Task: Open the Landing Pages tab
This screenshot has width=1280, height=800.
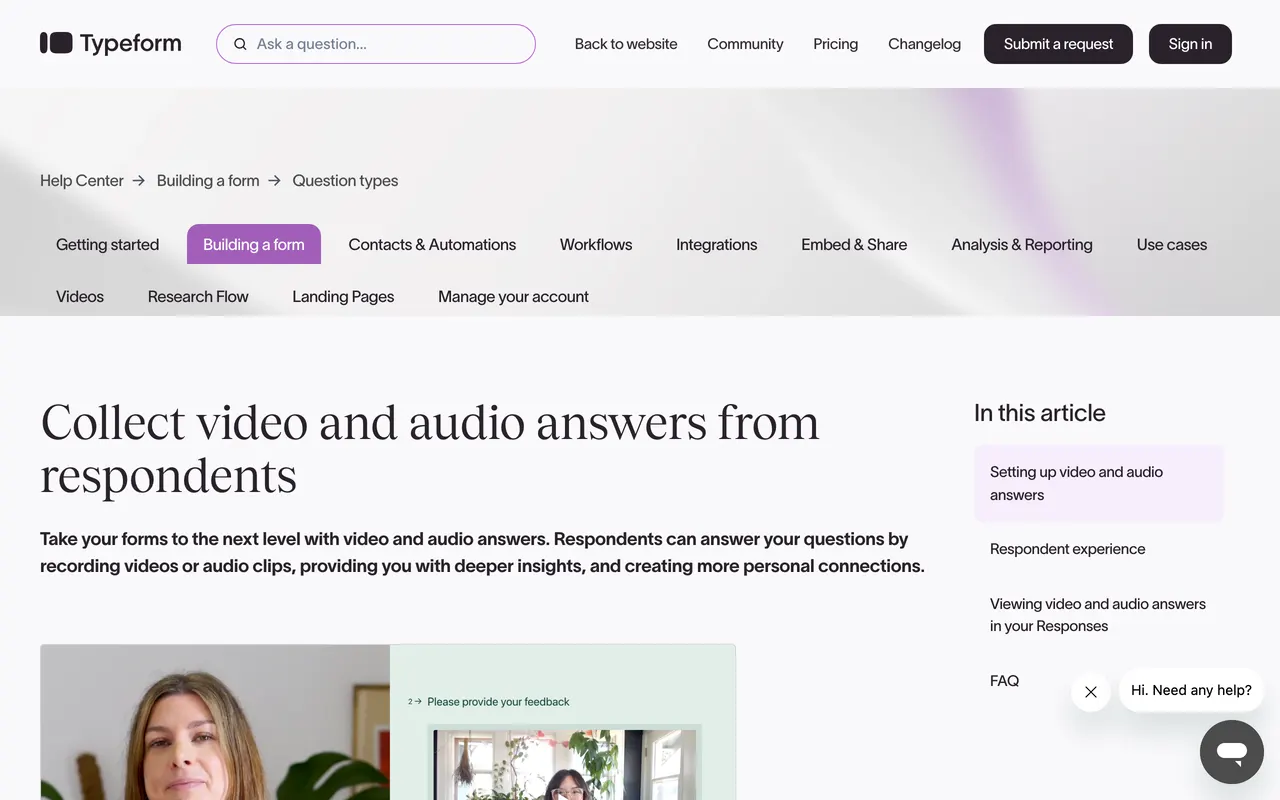Action: pyautogui.click(x=343, y=296)
